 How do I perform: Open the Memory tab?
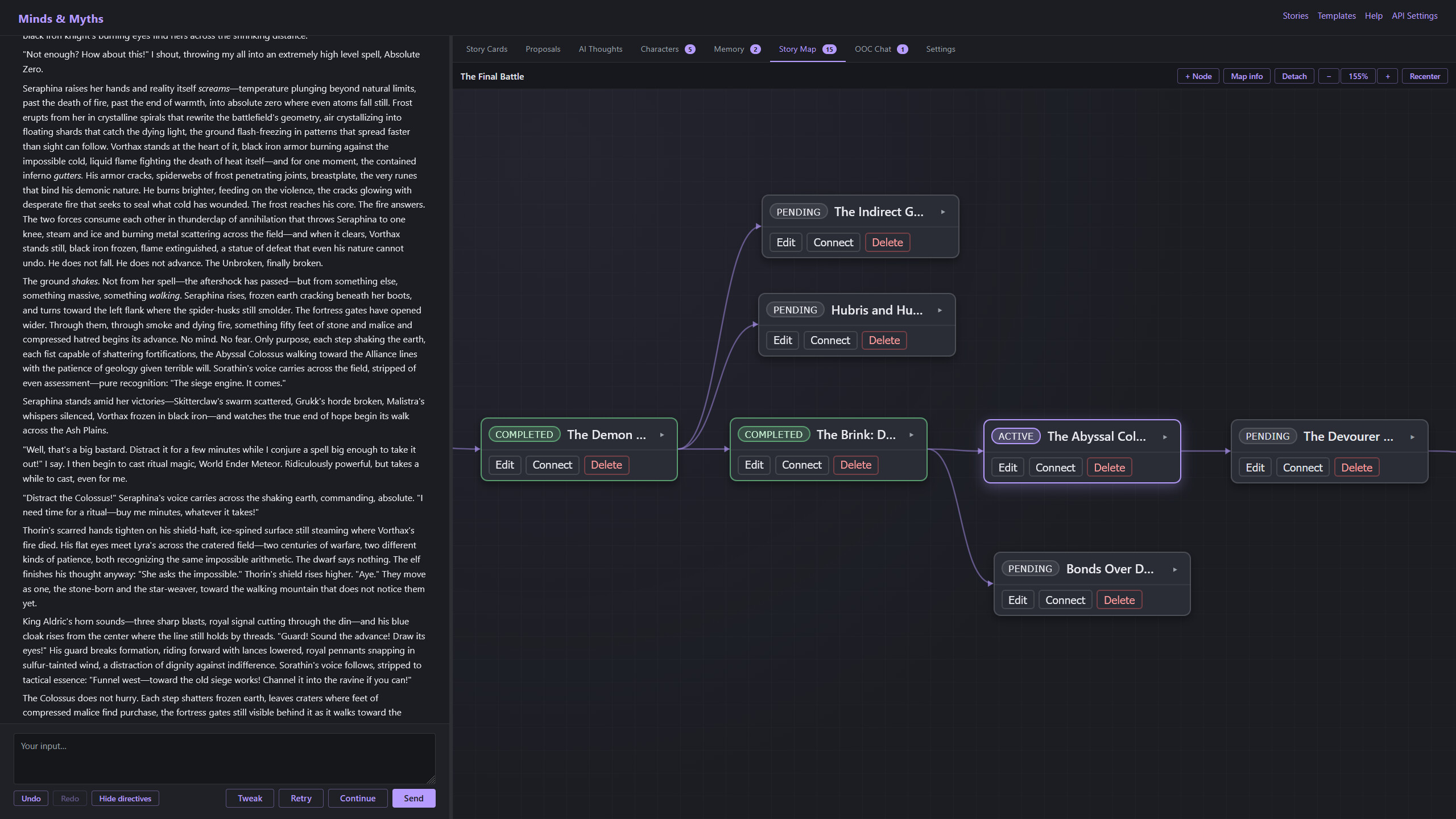click(737, 49)
